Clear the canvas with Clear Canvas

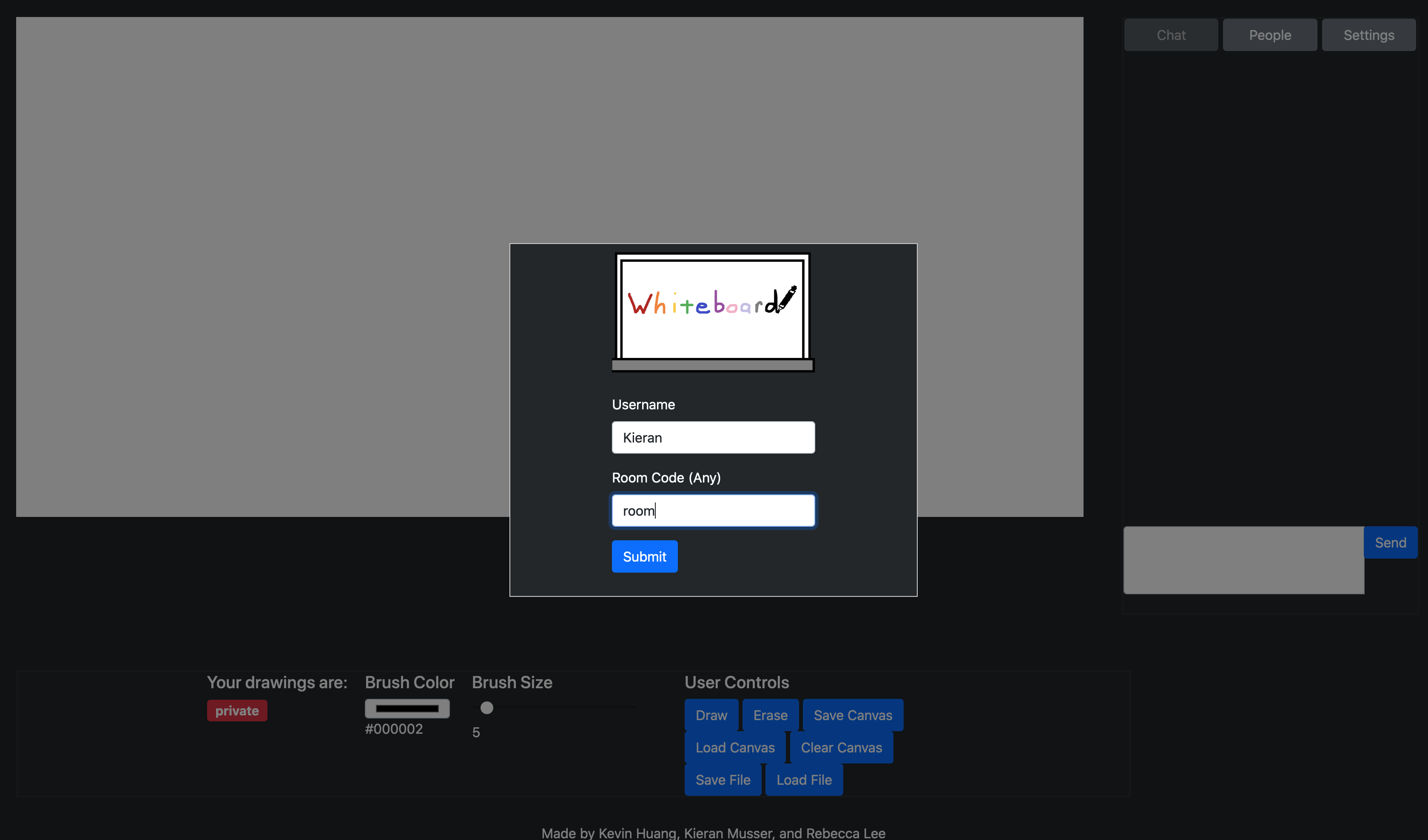(841, 747)
